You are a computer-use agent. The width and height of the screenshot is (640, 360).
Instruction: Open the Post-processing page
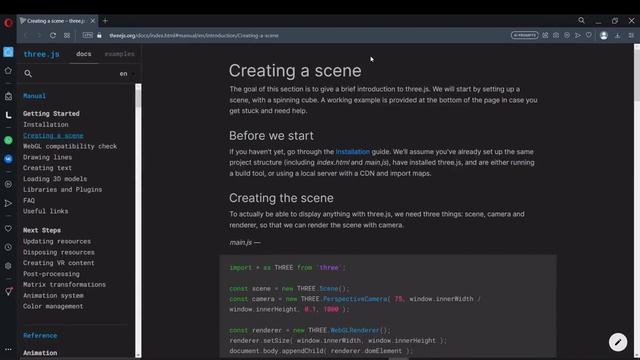pyautogui.click(x=51, y=274)
